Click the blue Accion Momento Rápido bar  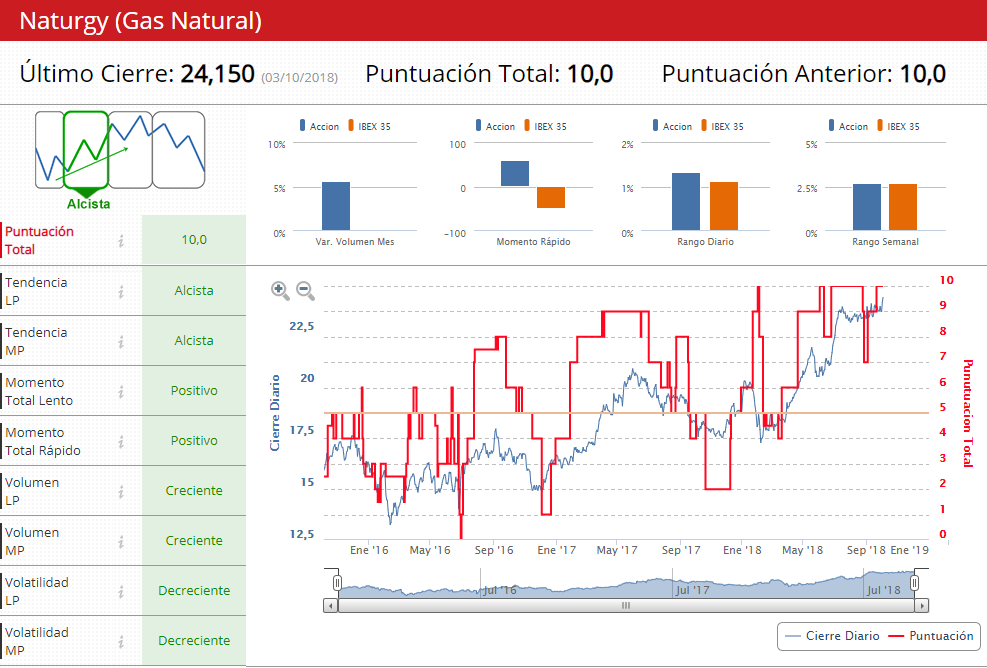(515, 174)
